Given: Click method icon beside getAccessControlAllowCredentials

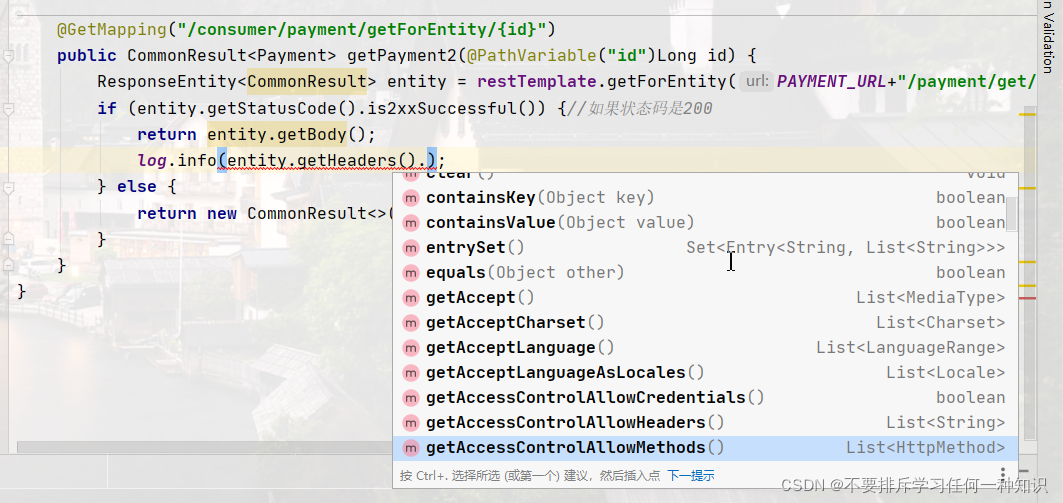Looking at the screenshot, I should [x=411, y=398].
